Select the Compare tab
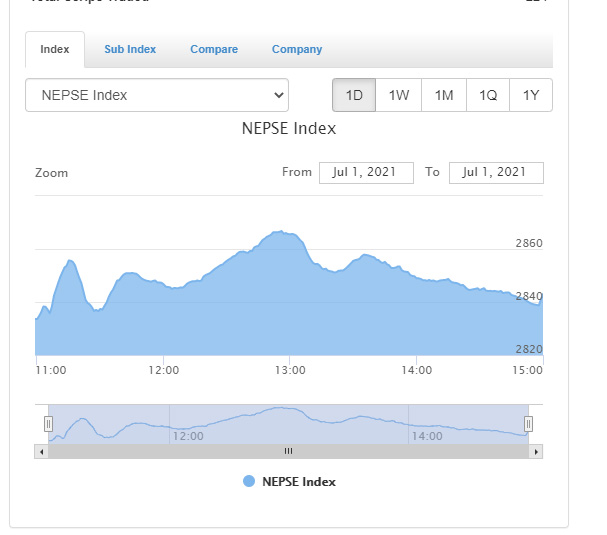The width and height of the screenshot is (607, 535). [x=214, y=50]
